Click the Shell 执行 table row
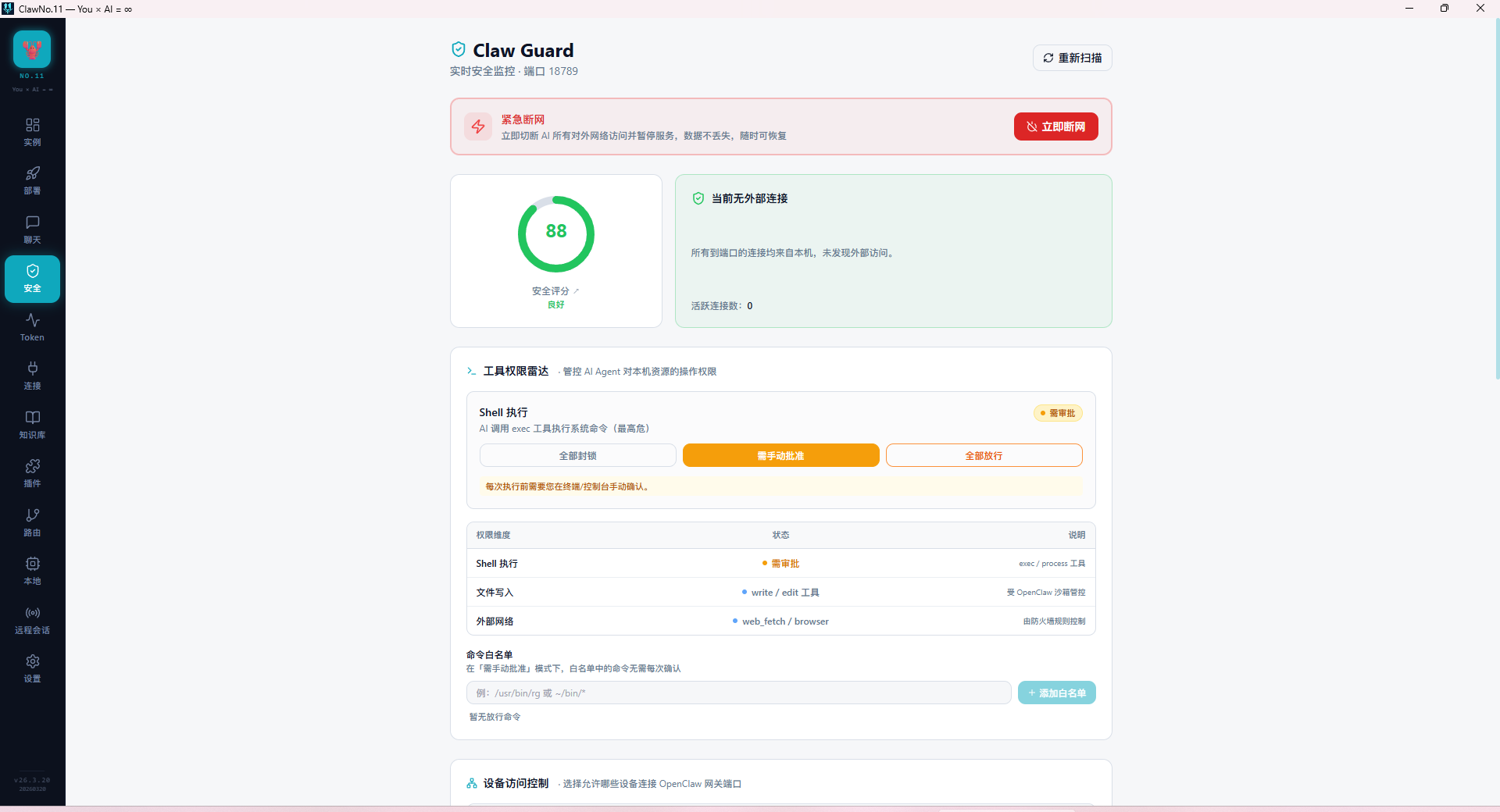This screenshot has width=1500, height=812. coord(780,563)
